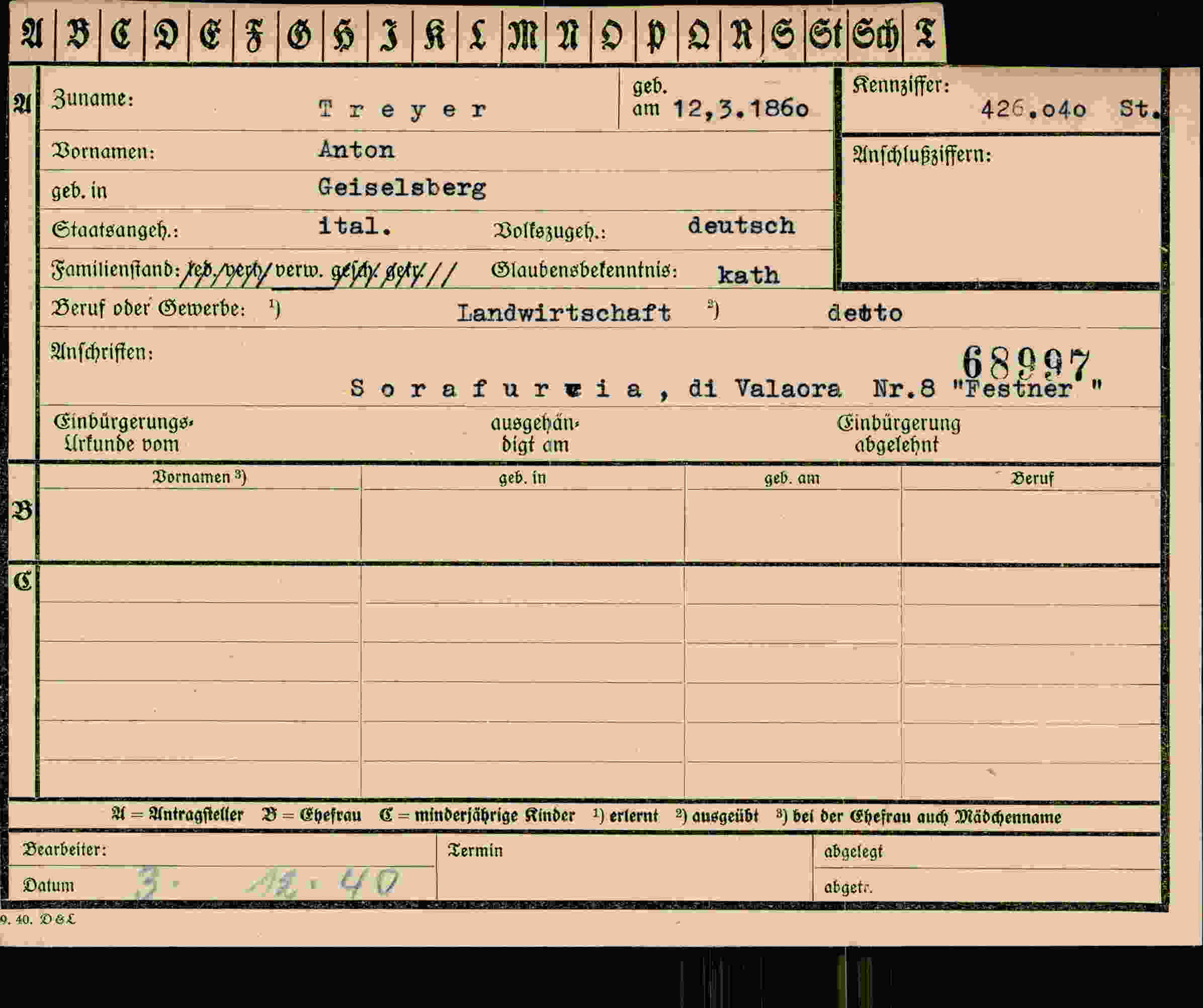Click the Einbürgerung abgelehnt label
This screenshot has width=1203, height=1008.
coord(898,434)
